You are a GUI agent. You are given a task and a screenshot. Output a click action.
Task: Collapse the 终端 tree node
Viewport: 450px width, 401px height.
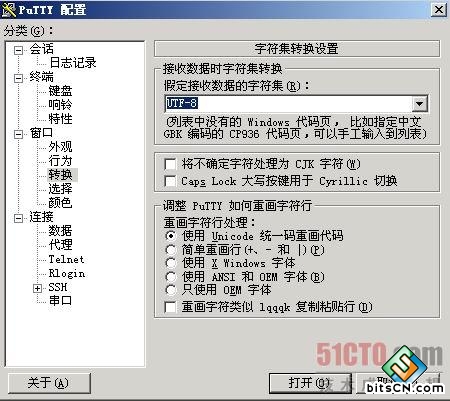click(18, 78)
